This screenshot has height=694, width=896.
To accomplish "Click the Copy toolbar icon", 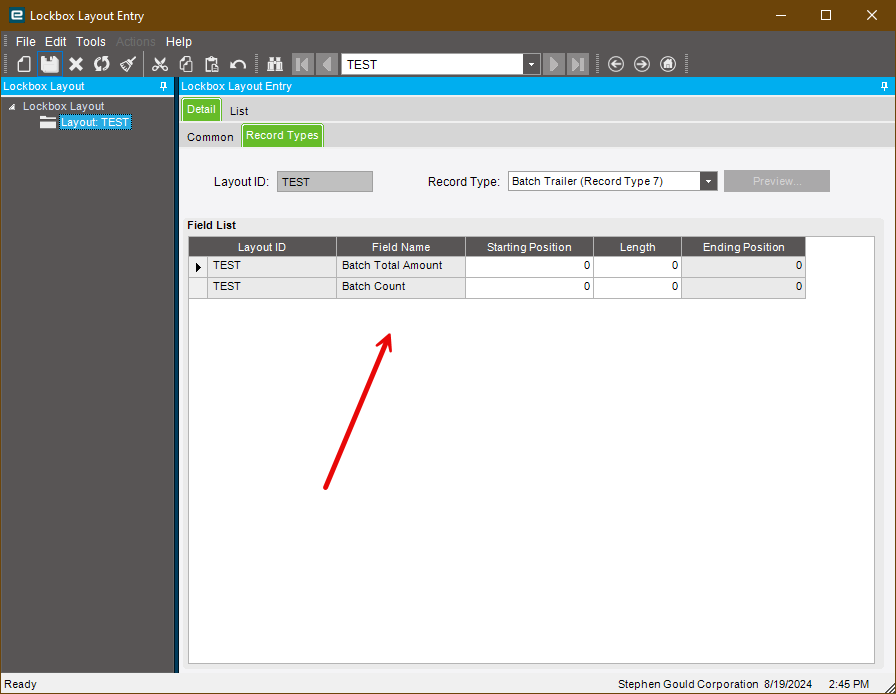I will click(186, 64).
